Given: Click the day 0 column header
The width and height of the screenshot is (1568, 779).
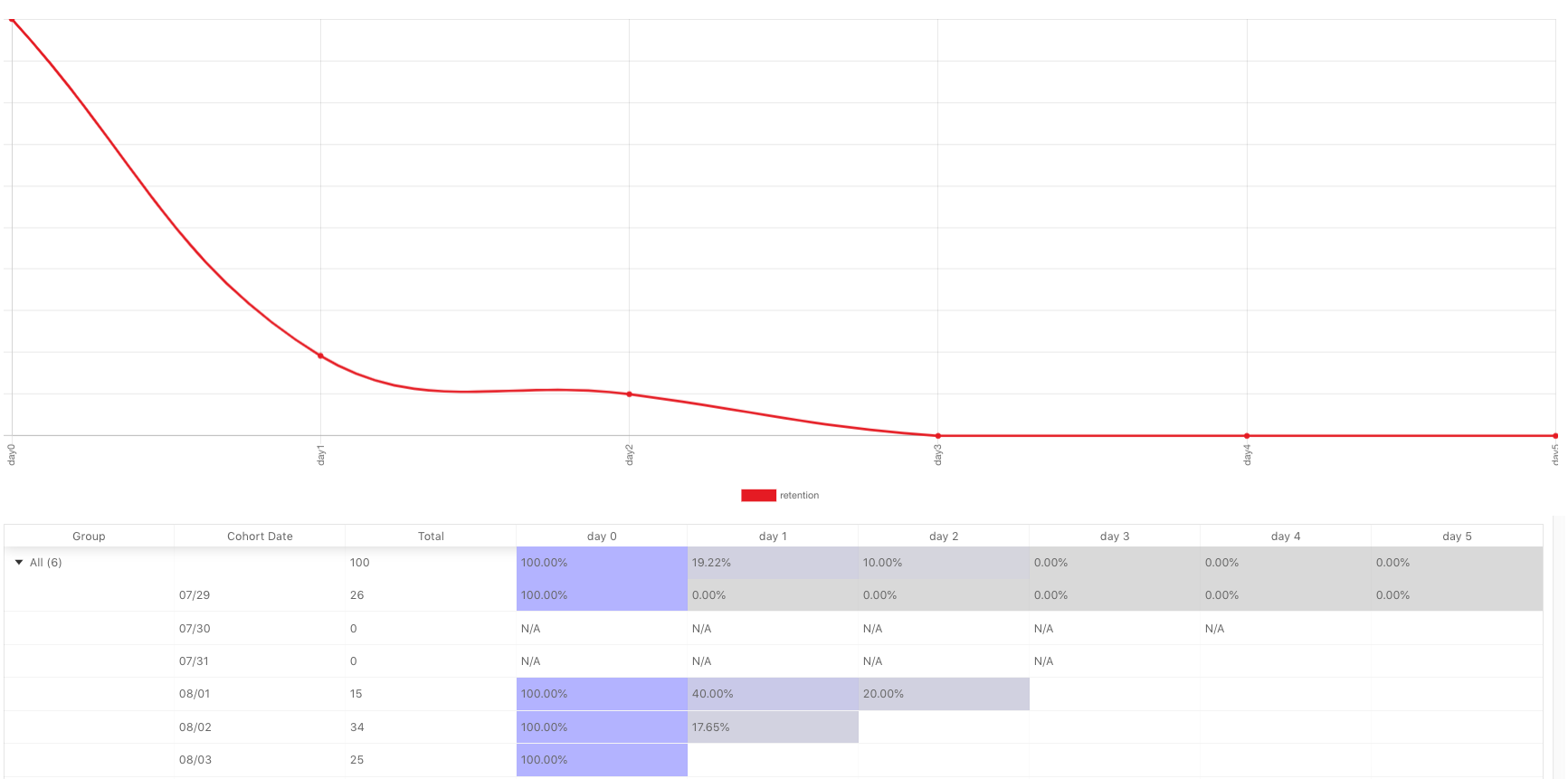Looking at the screenshot, I should (x=602, y=536).
